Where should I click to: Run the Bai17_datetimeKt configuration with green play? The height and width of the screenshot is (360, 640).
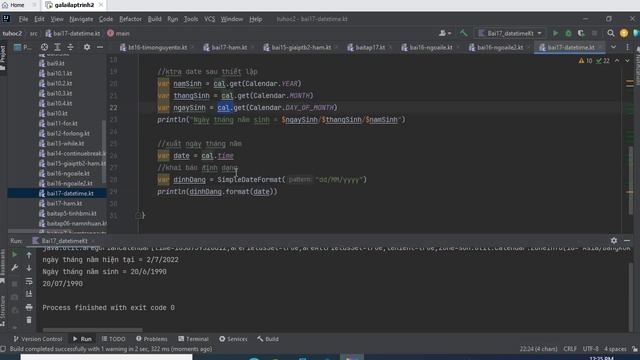555,33
